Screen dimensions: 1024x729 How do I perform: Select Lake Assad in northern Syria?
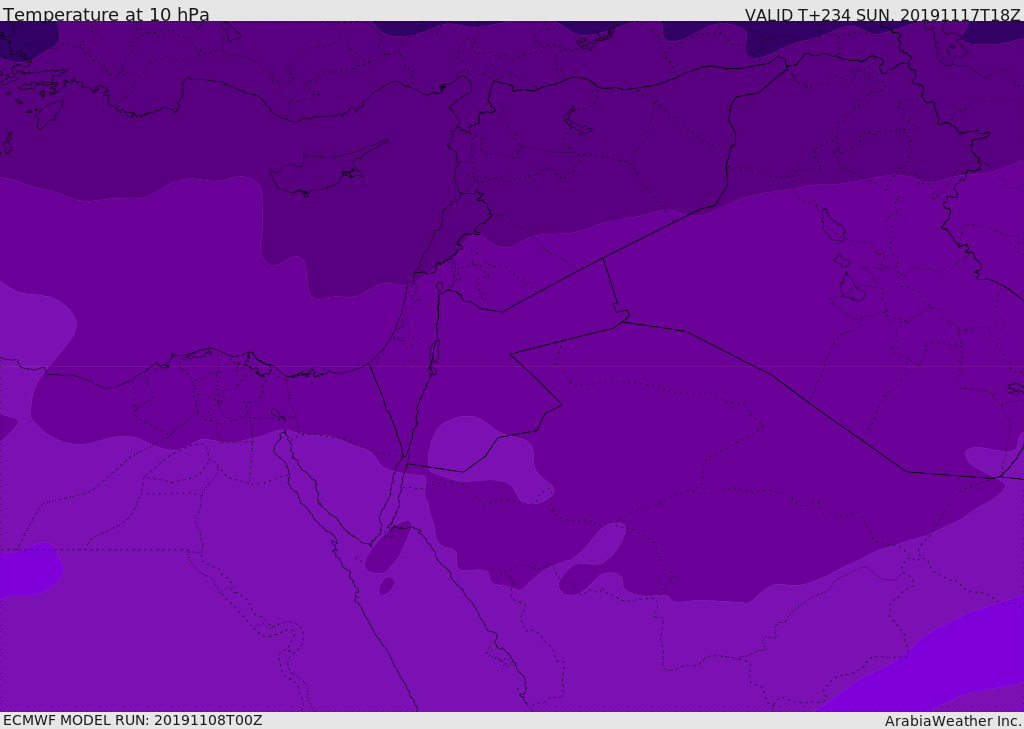point(577,121)
